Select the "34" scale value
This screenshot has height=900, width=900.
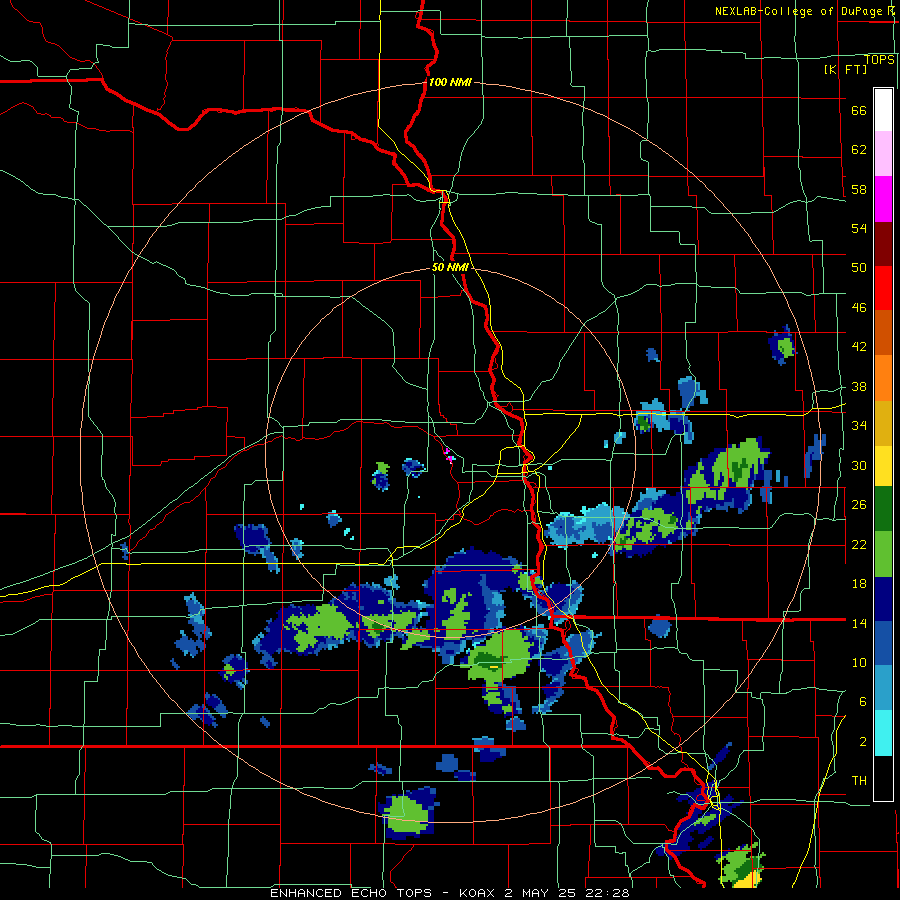[x=859, y=426]
